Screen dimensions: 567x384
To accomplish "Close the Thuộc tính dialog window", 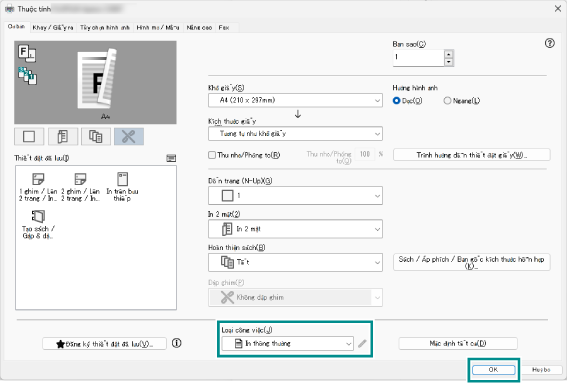I will [x=558, y=8].
